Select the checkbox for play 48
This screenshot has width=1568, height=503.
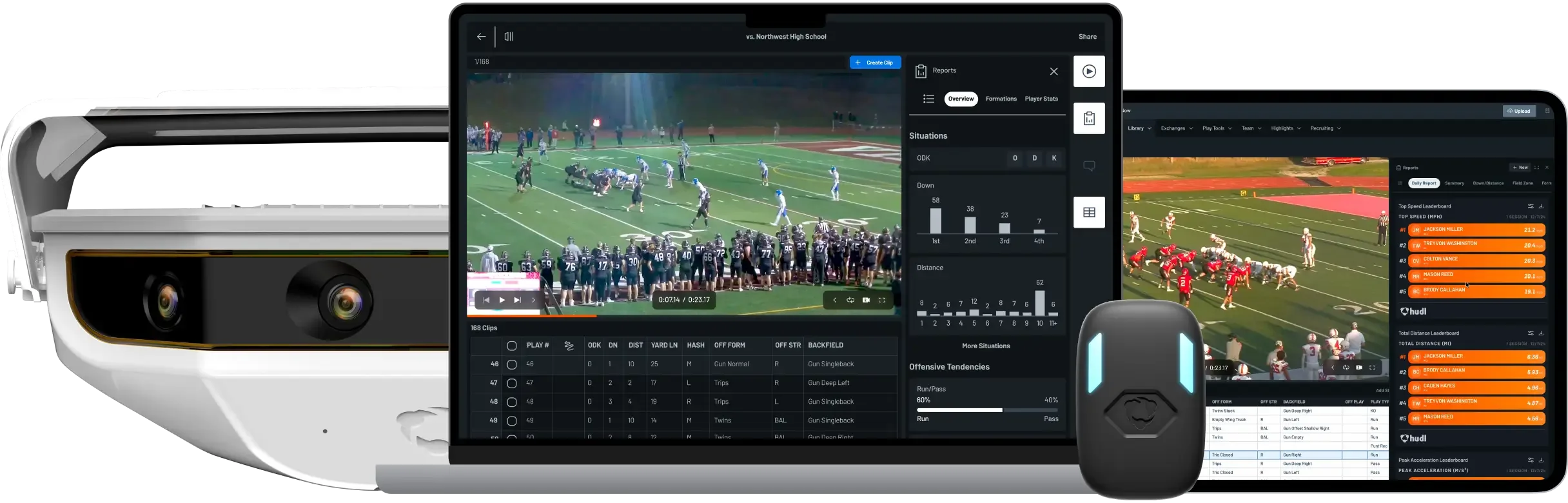click(x=512, y=402)
